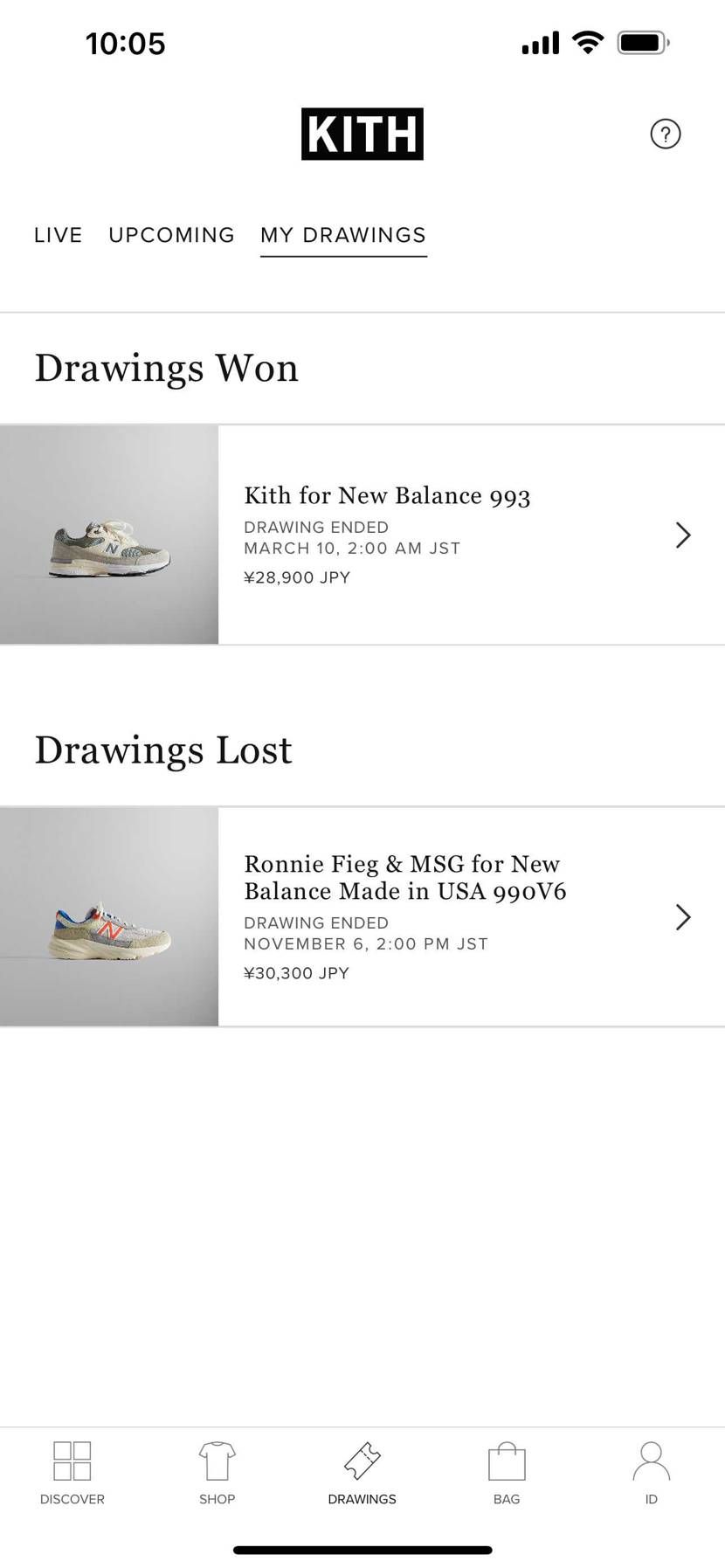Select the My Drawings tab

click(343, 235)
